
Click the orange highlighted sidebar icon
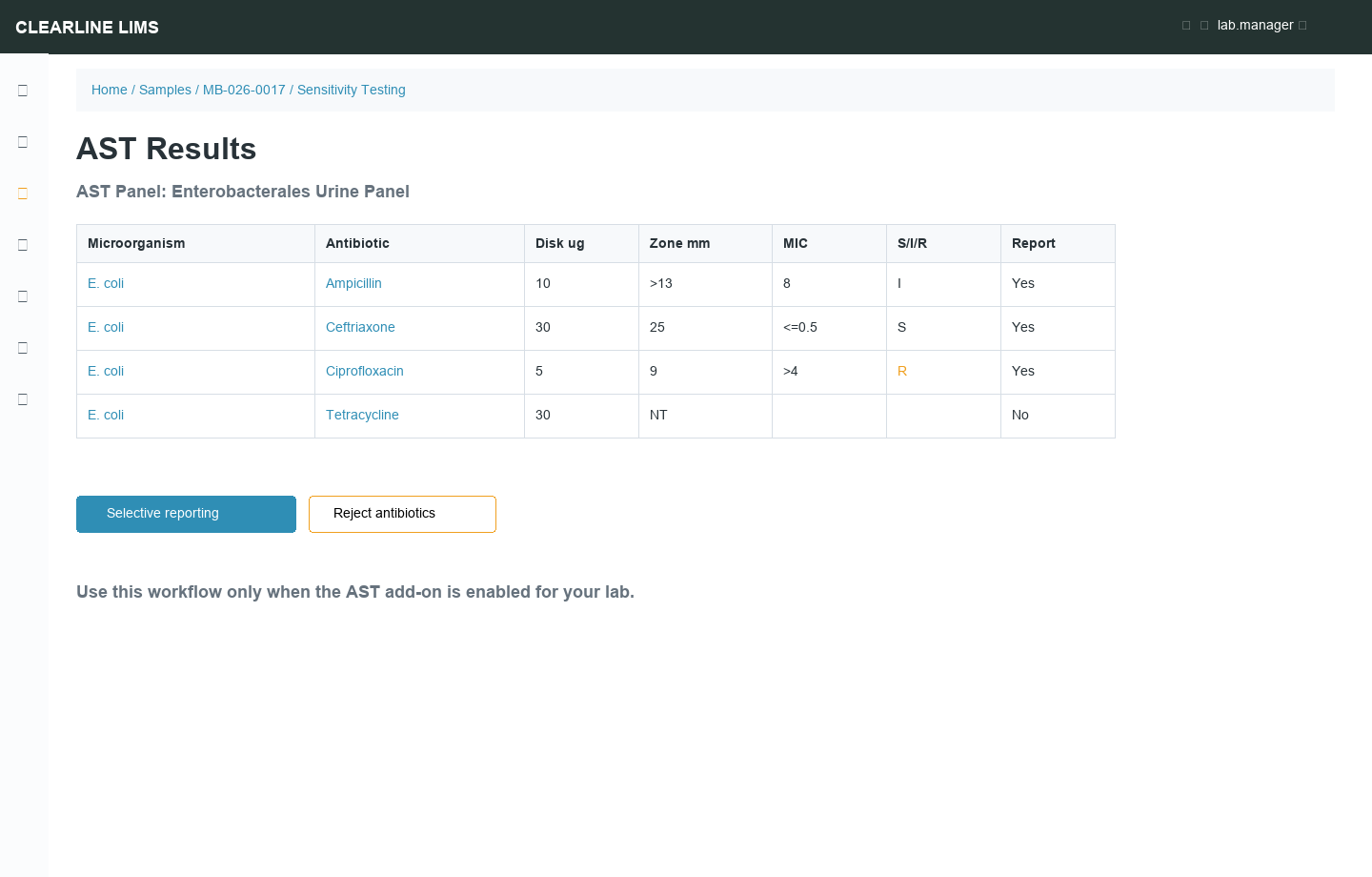click(x=23, y=194)
